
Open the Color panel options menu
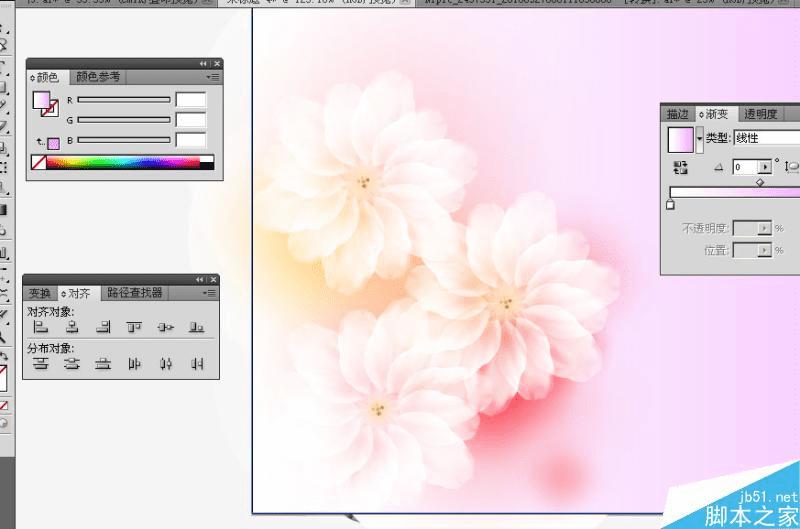pos(213,76)
